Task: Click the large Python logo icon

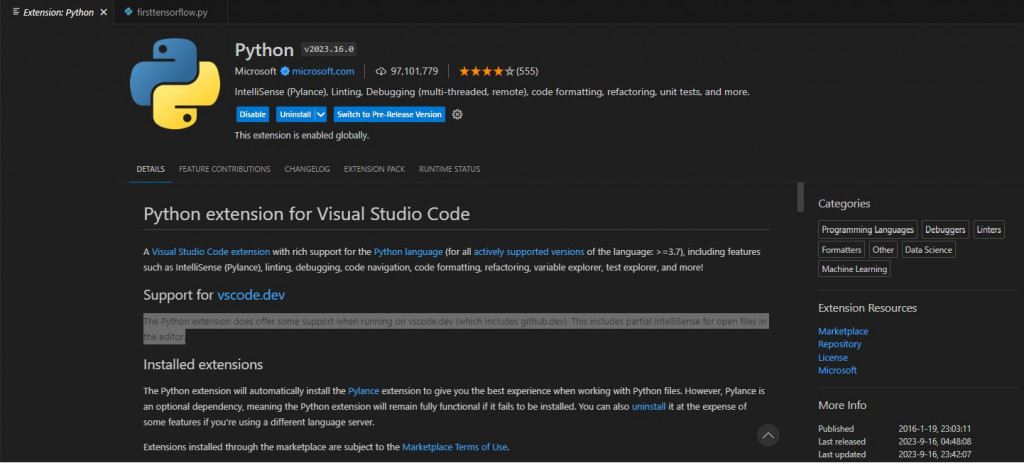Action: pyautogui.click(x=175, y=83)
